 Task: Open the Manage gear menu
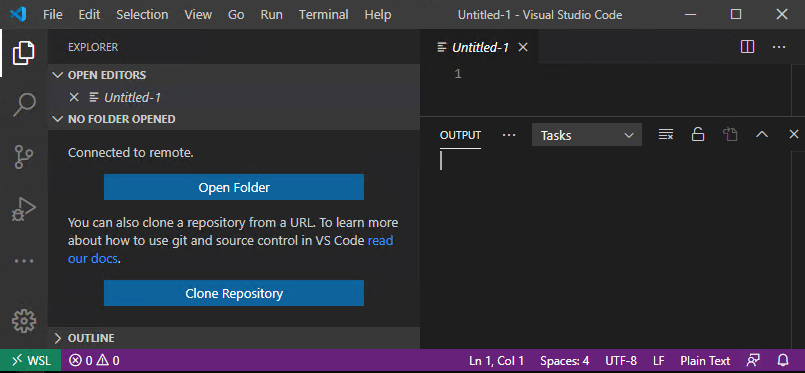point(24,321)
